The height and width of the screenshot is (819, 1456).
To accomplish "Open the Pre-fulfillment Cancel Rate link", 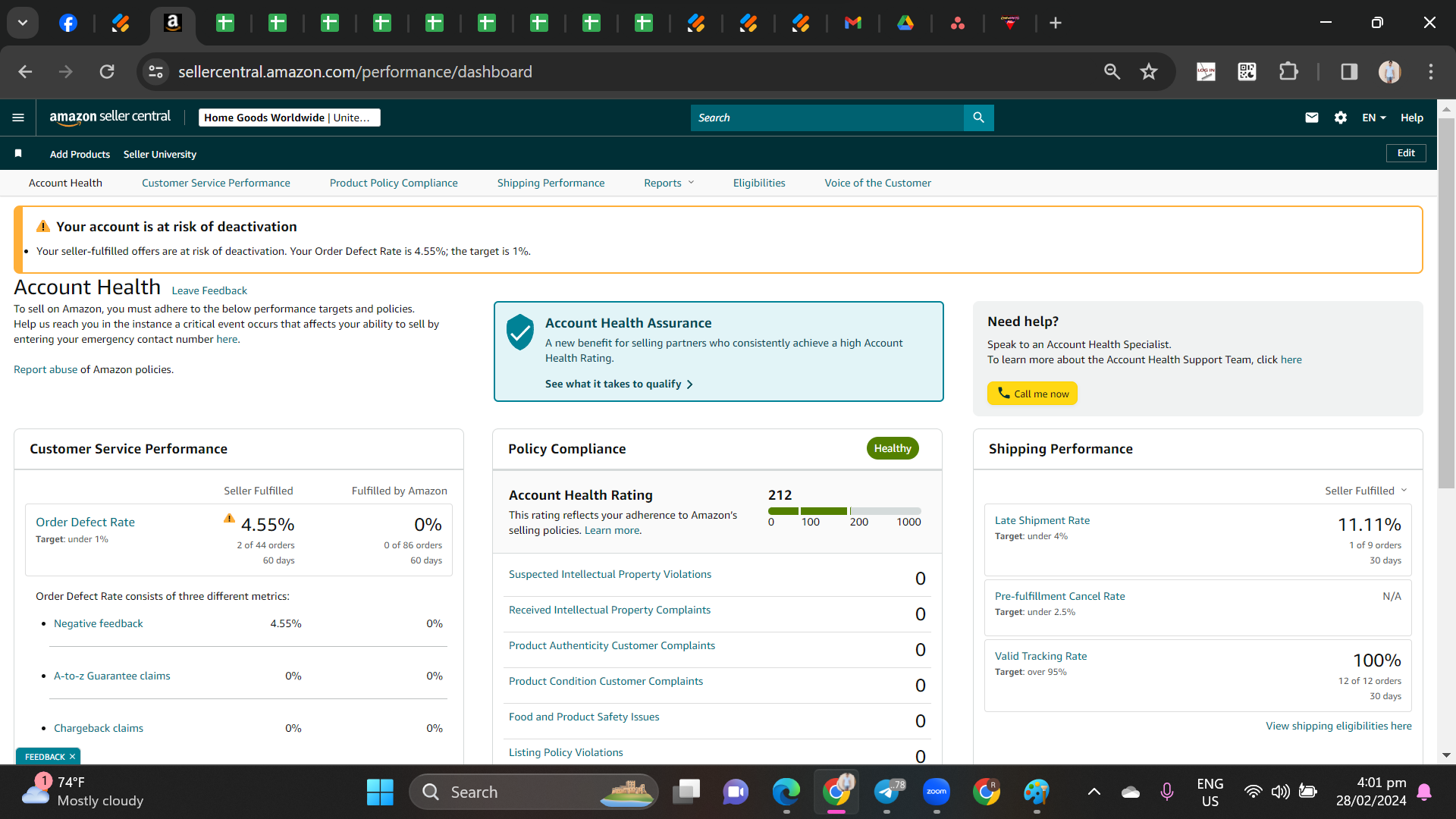I will [x=1059, y=596].
